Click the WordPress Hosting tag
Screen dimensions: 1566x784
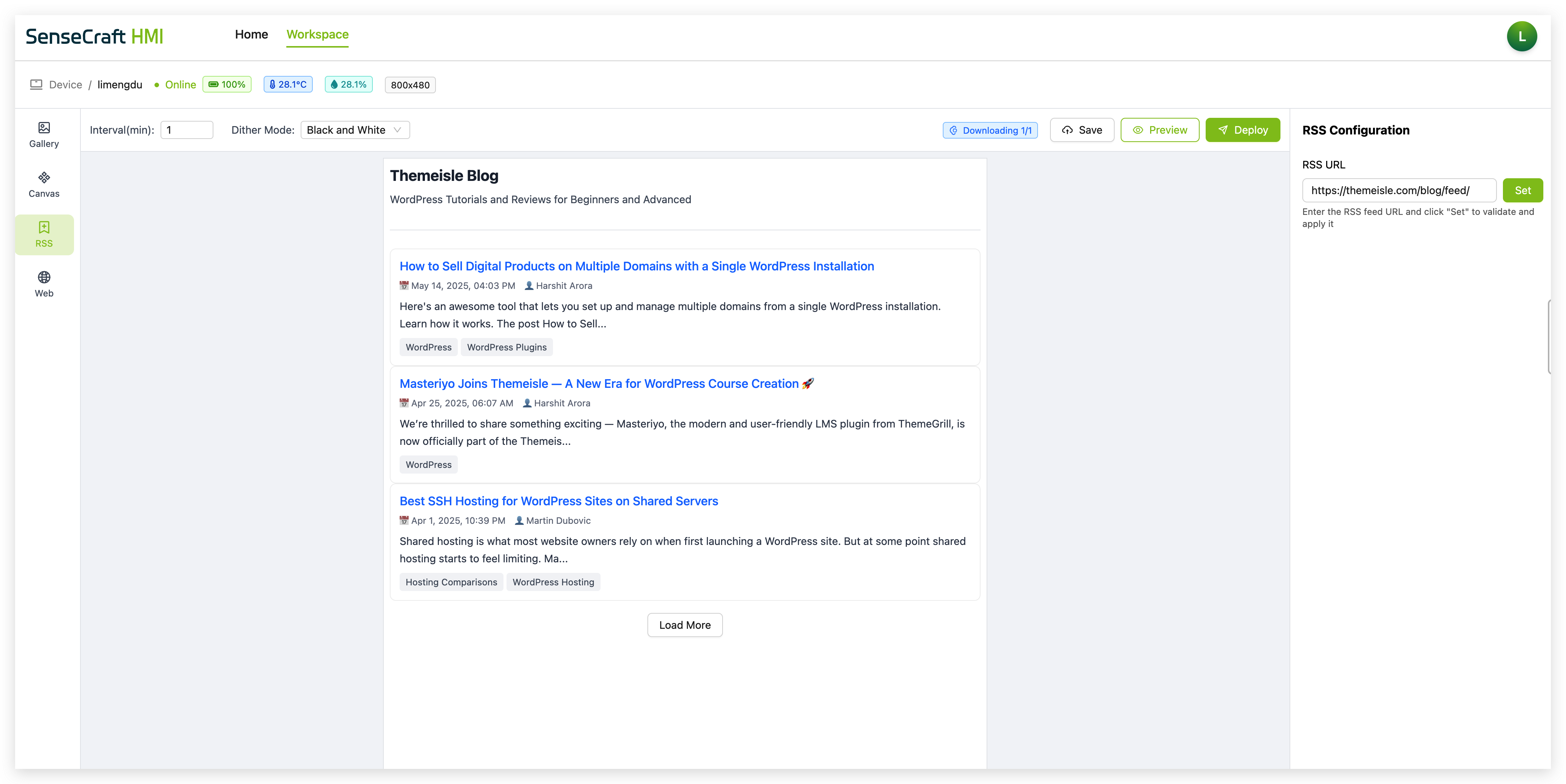coord(553,582)
